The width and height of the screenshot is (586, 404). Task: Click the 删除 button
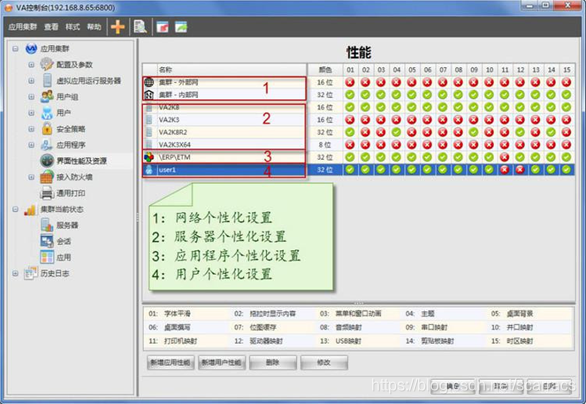[x=273, y=363]
